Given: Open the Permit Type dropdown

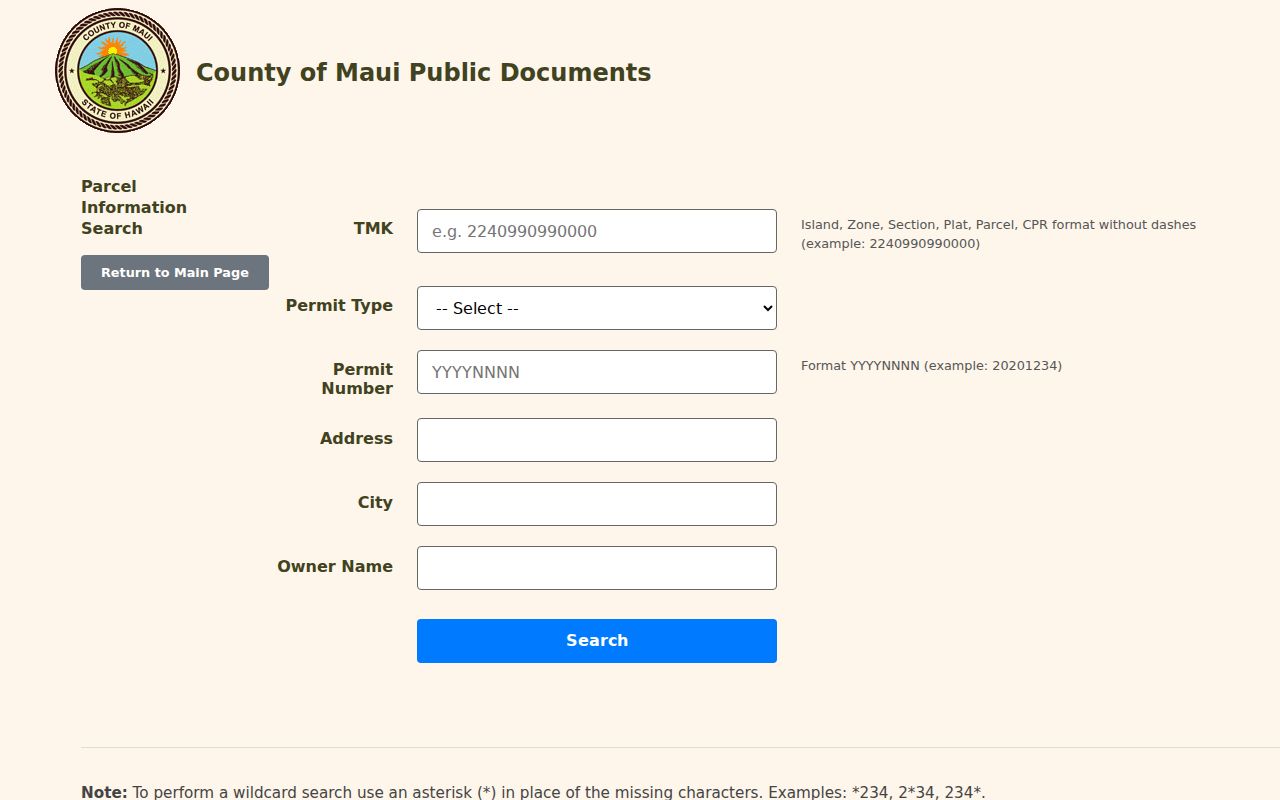Looking at the screenshot, I should click(597, 308).
